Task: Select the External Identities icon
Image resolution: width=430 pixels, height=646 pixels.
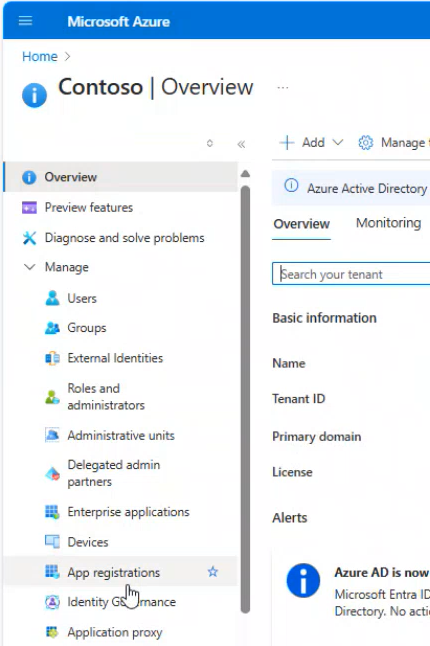Action: [x=52, y=358]
